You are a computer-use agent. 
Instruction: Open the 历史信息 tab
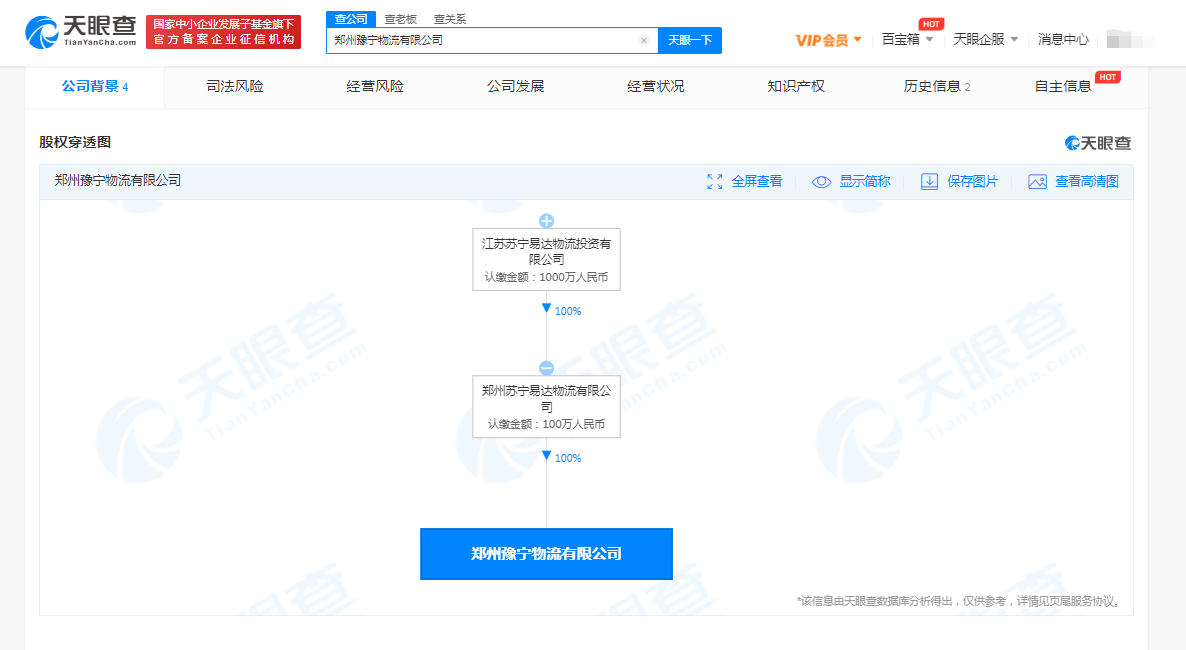pos(936,86)
